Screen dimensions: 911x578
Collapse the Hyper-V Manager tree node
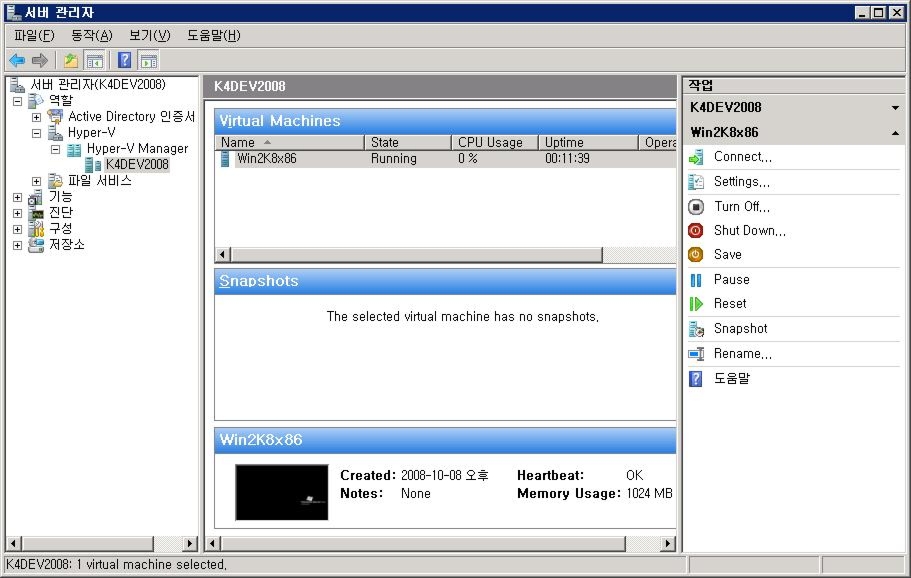[x=55, y=149]
